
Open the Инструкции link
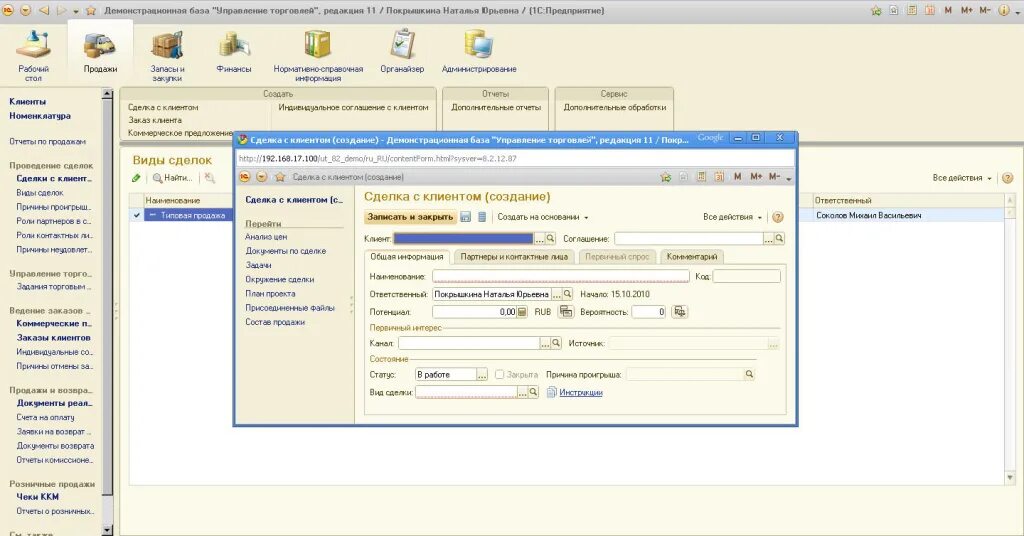point(581,393)
